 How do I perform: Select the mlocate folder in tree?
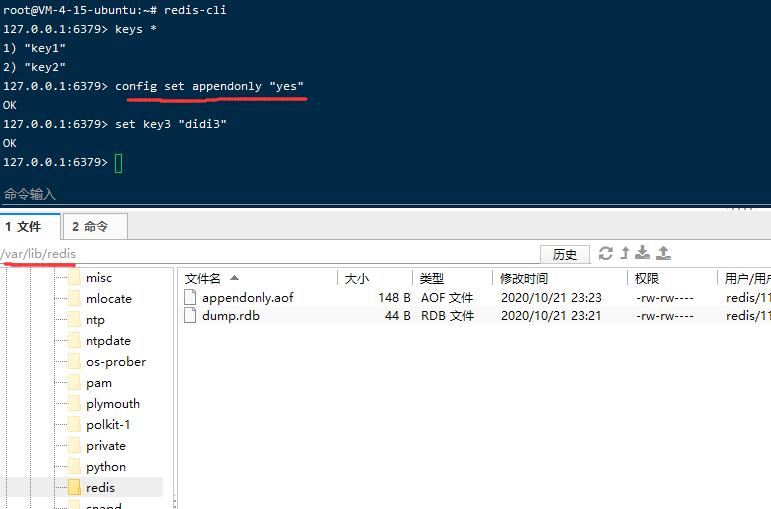point(109,299)
